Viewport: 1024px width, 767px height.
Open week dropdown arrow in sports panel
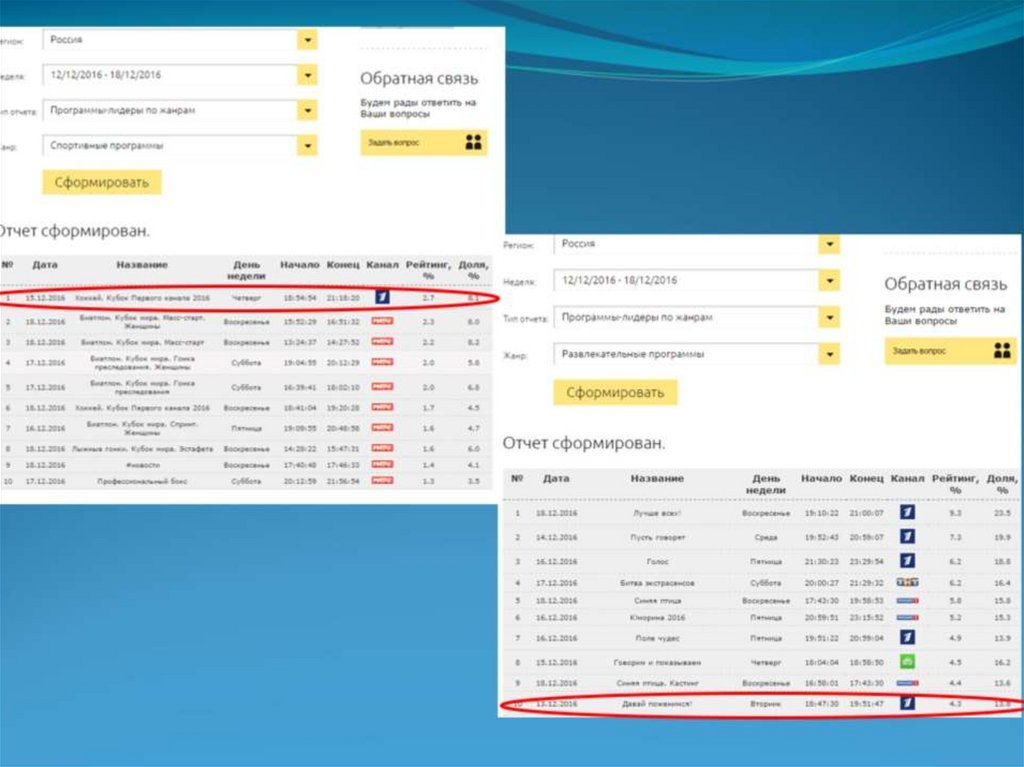pyautogui.click(x=307, y=75)
